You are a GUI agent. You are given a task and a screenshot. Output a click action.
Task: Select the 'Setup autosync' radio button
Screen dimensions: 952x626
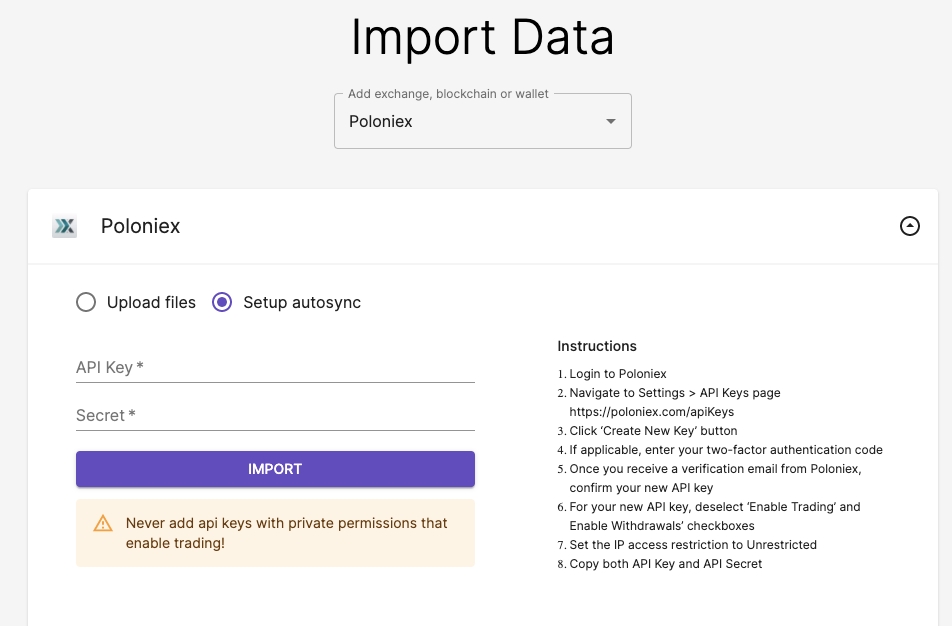222,302
